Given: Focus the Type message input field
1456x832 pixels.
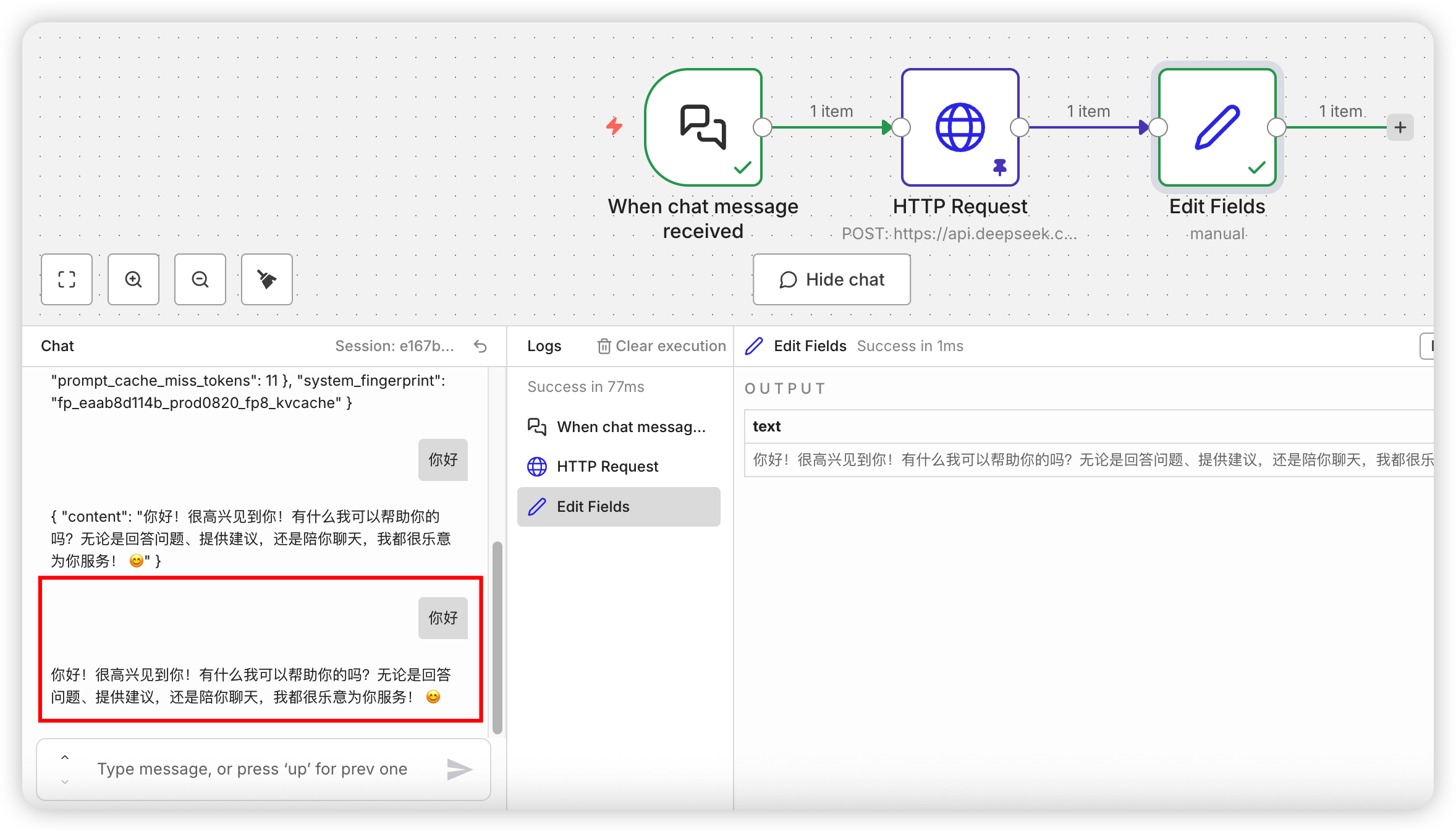Looking at the screenshot, I should pyautogui.click(x=252, y=769).
